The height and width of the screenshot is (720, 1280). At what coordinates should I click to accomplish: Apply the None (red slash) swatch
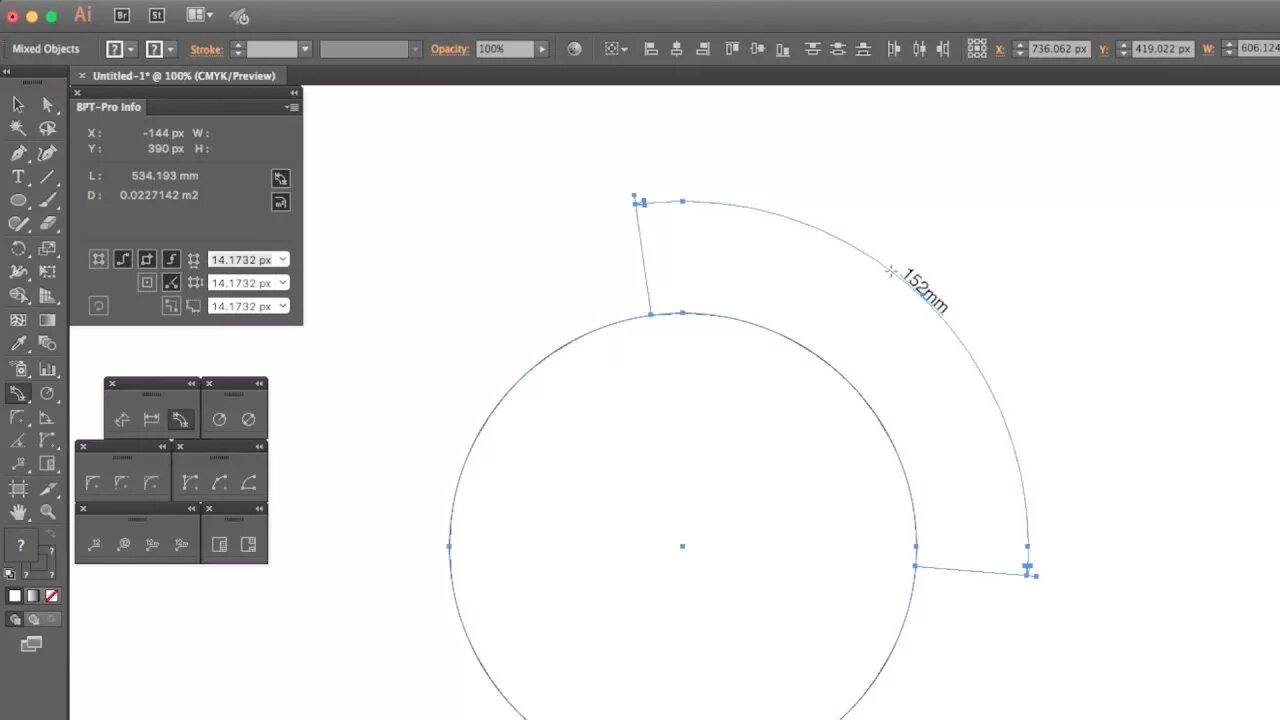[x=52, y=596]
